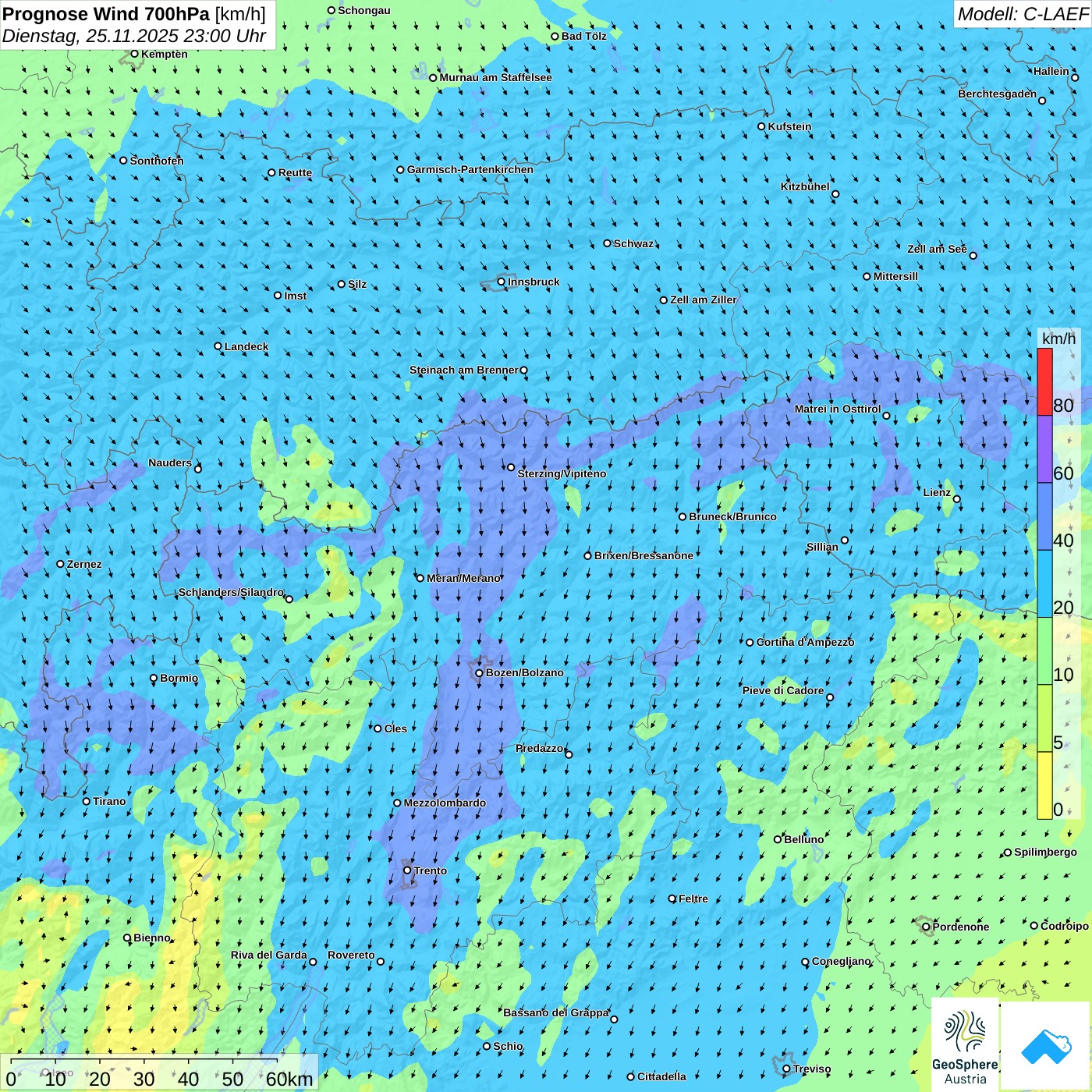This screenshot has height=1092, width=1092.
Task: Click the Schongau city marker circle
Action: [x=331, y=10]
